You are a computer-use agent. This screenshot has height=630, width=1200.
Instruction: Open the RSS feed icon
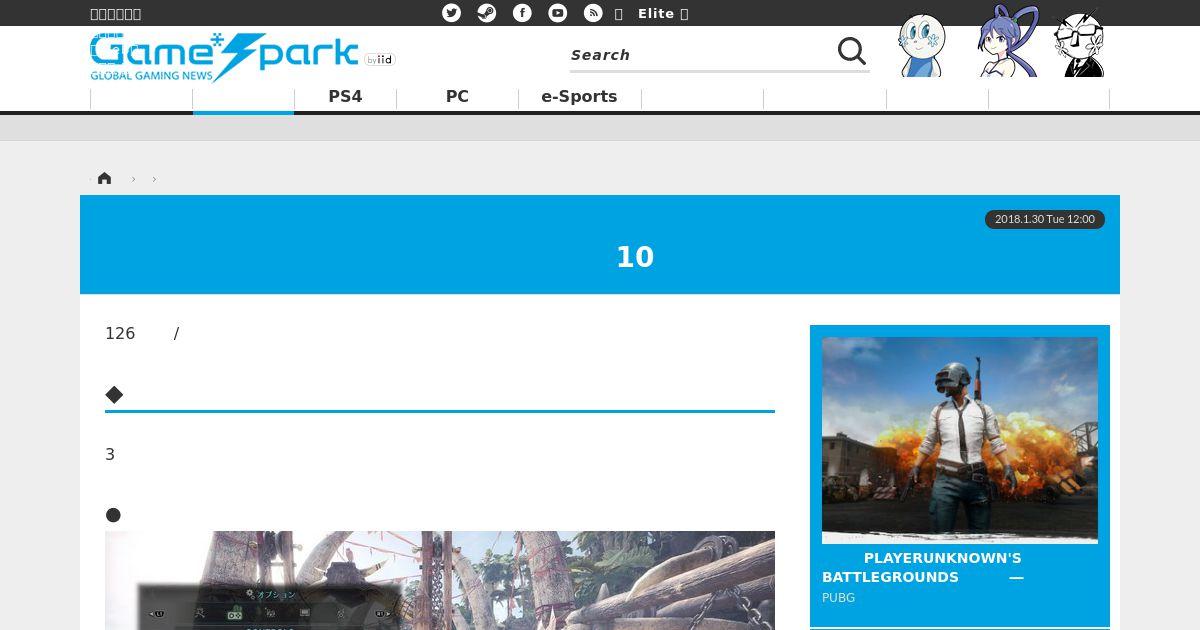(x=593, y=13)
